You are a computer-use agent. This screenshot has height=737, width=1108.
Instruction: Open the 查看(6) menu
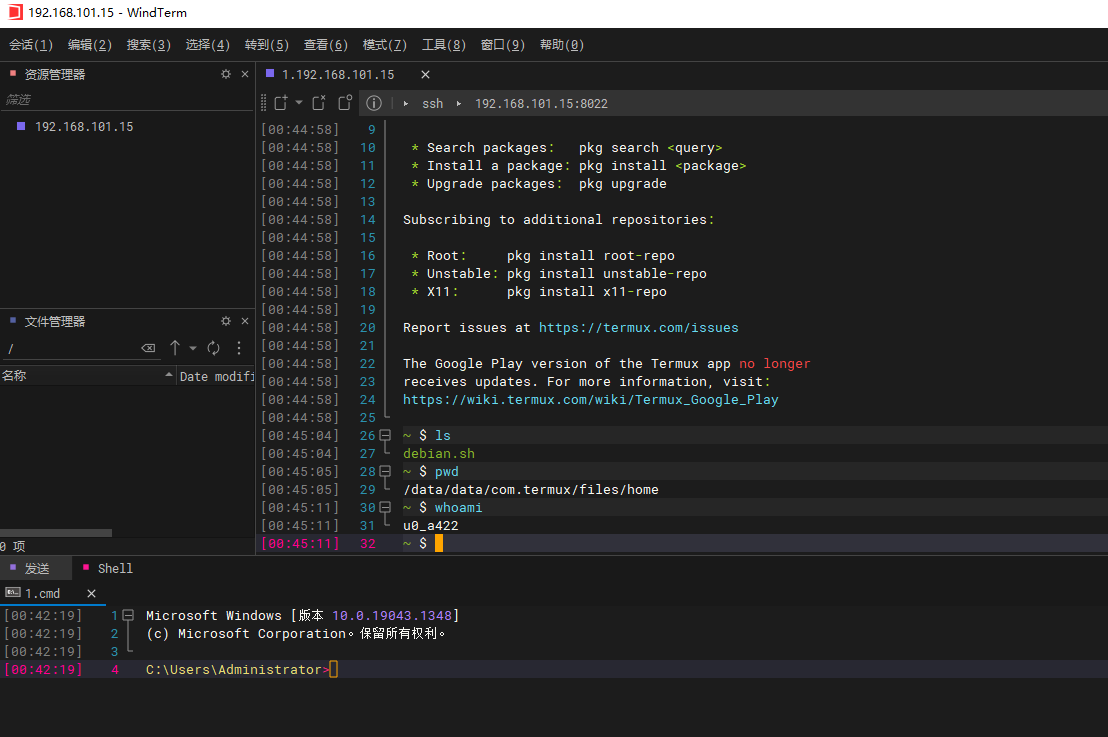point(326,45)
